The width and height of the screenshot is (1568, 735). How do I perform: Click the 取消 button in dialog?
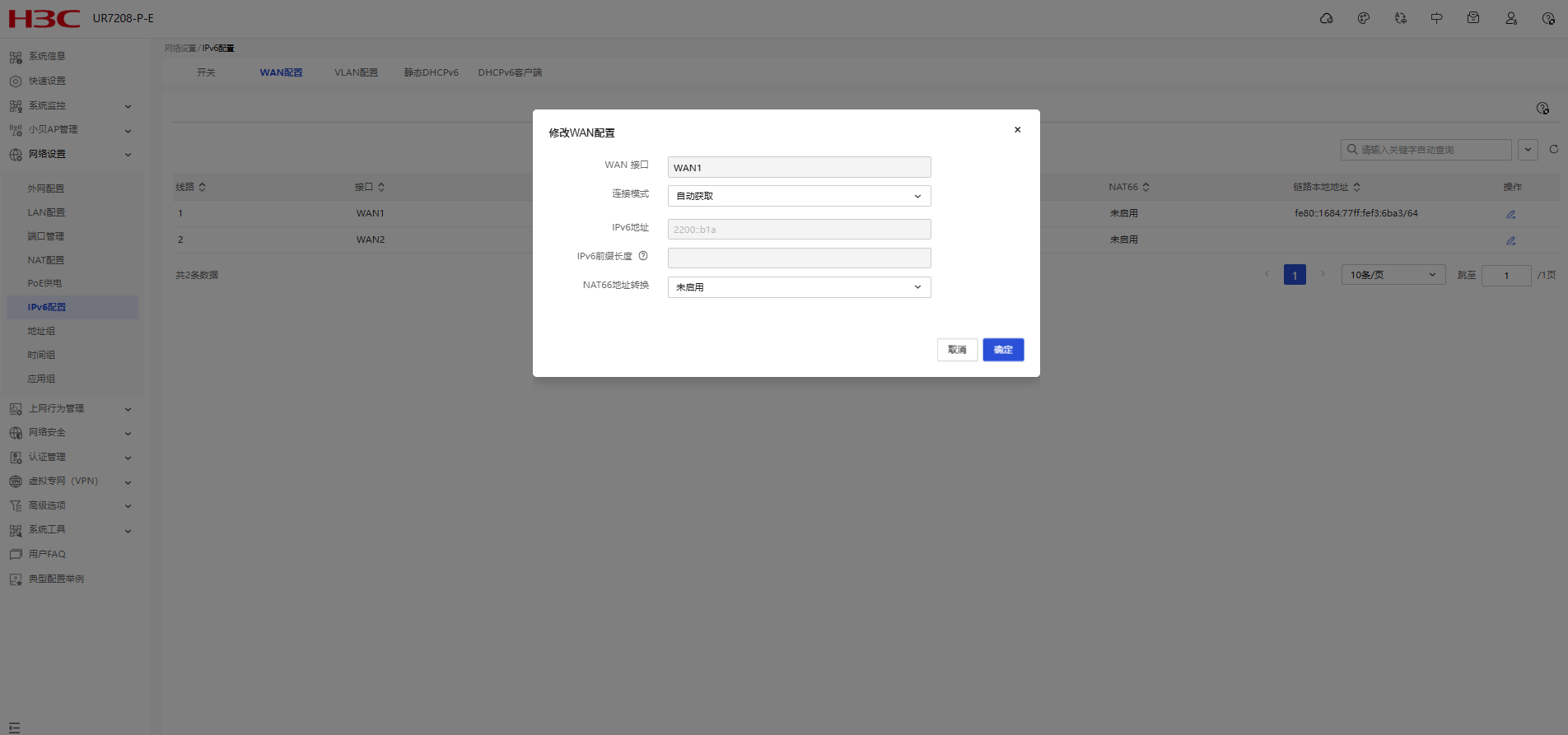tap(957, 350)
